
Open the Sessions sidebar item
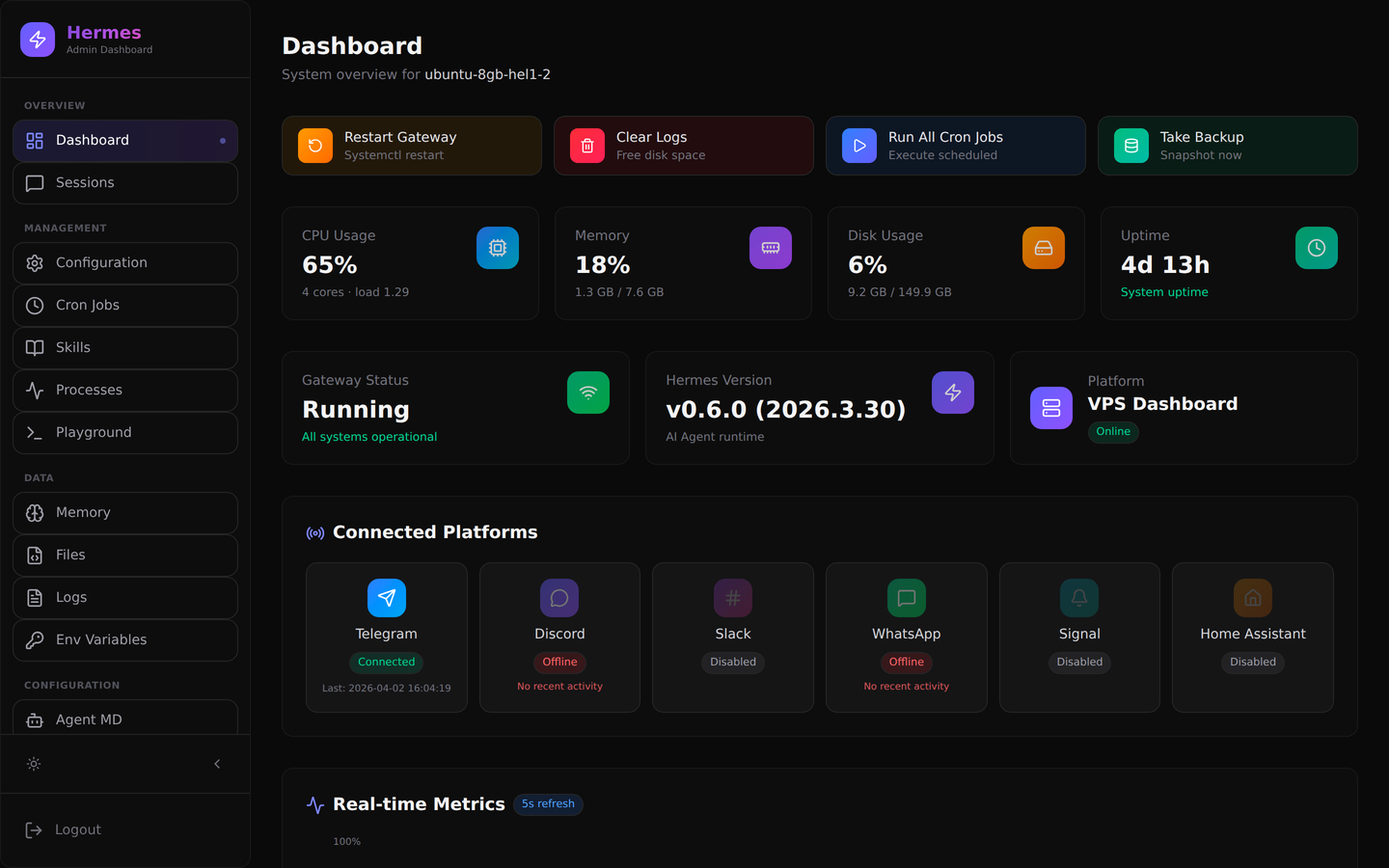[x=125, y=183]
